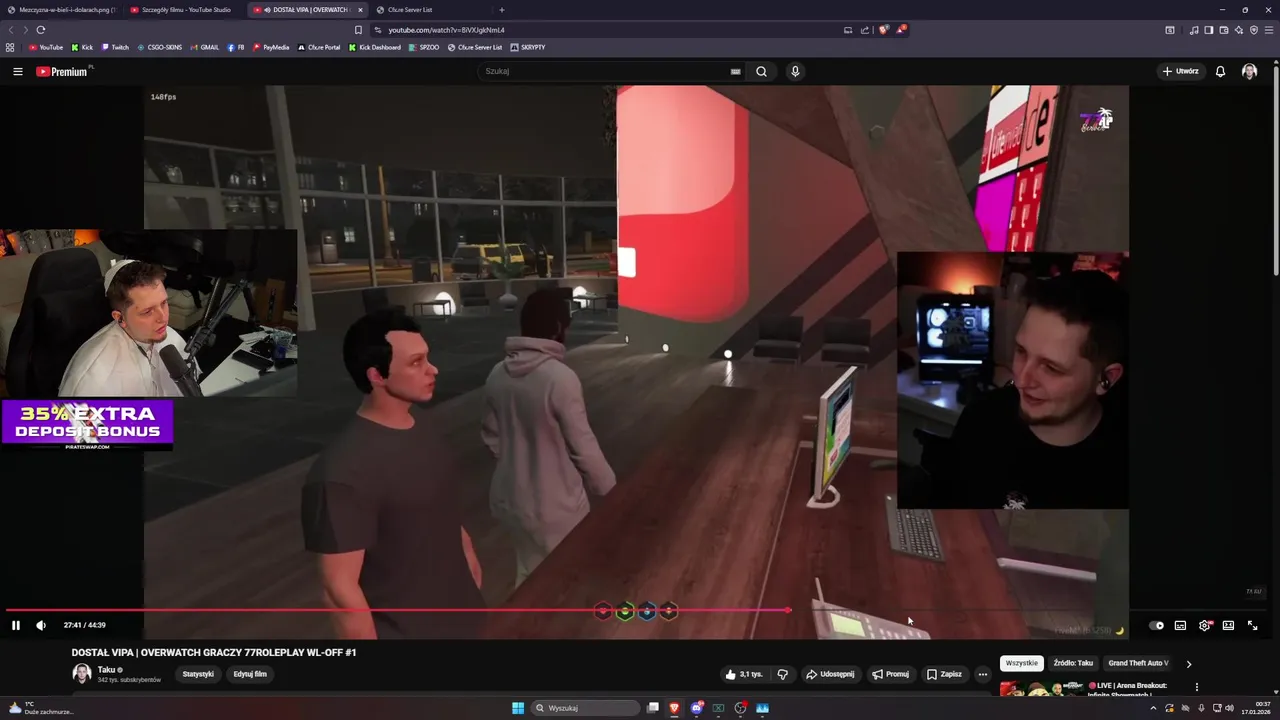Mute the video volume
Screen dimensions: 1280x720
coord(41,625)
